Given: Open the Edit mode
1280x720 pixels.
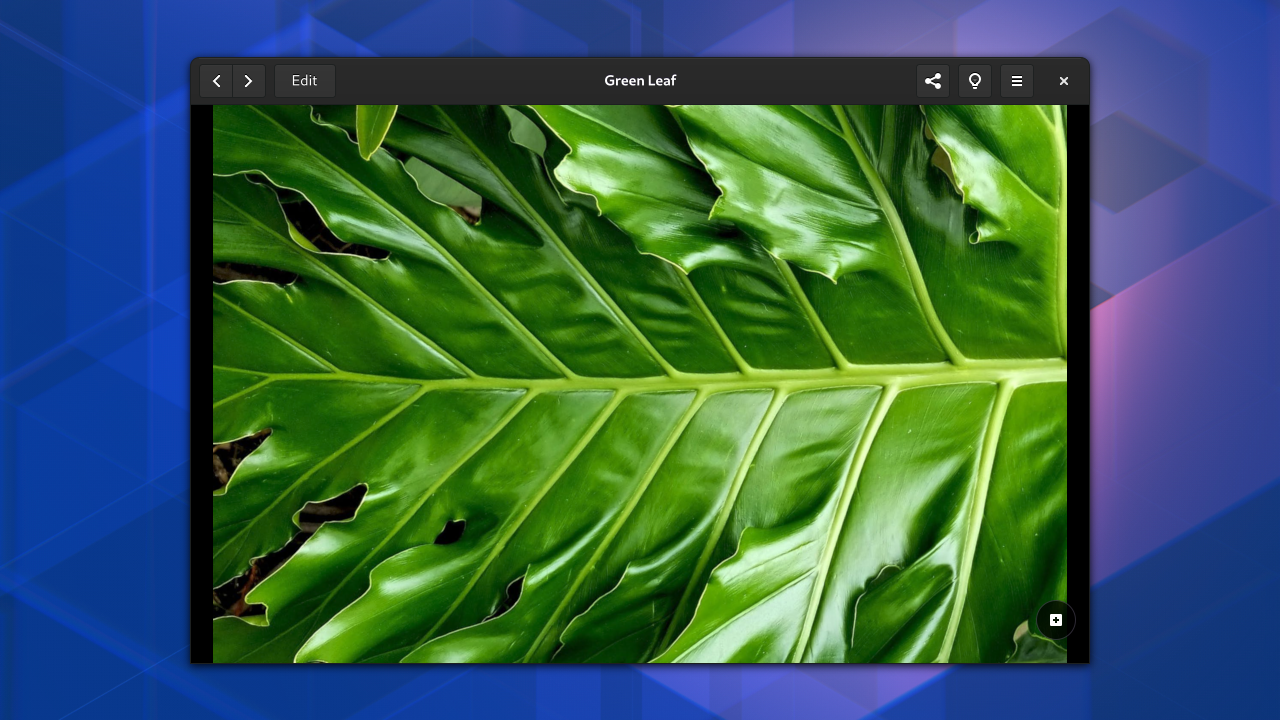Looking at the screenshot, I should (305, 81).
